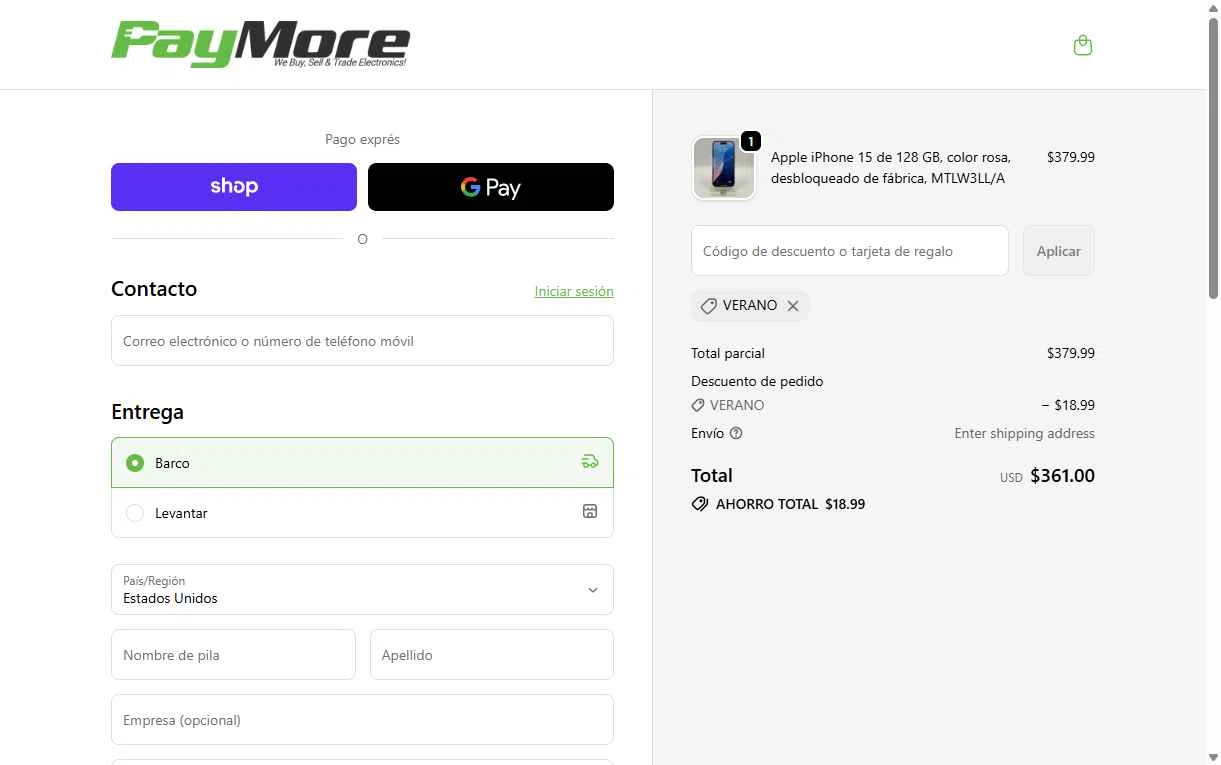1221x765 pixels.
Task: Click the Total amount $361.00
Action: [x=1062, y=476]
